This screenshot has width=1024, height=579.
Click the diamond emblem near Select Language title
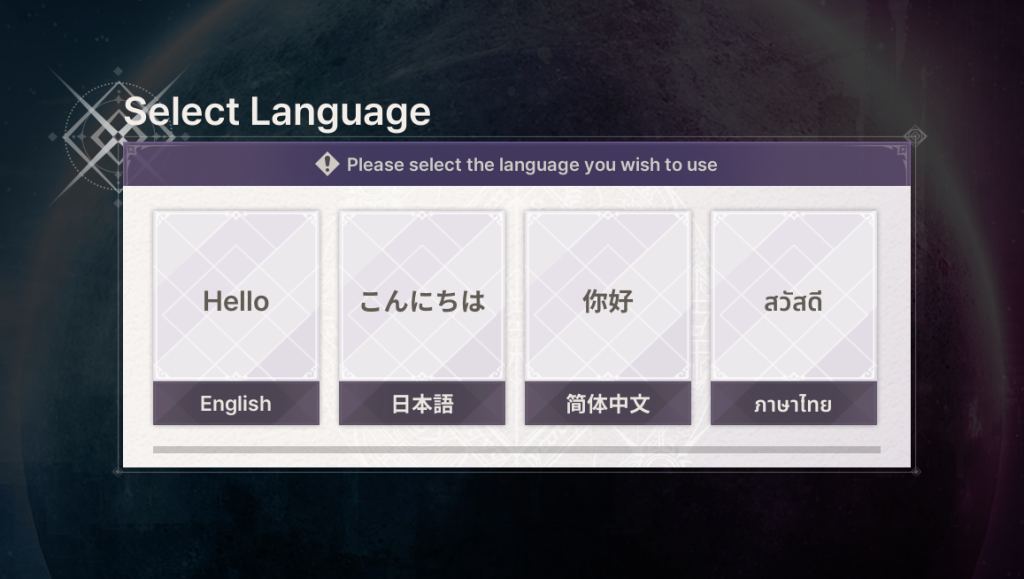point(118,135)
